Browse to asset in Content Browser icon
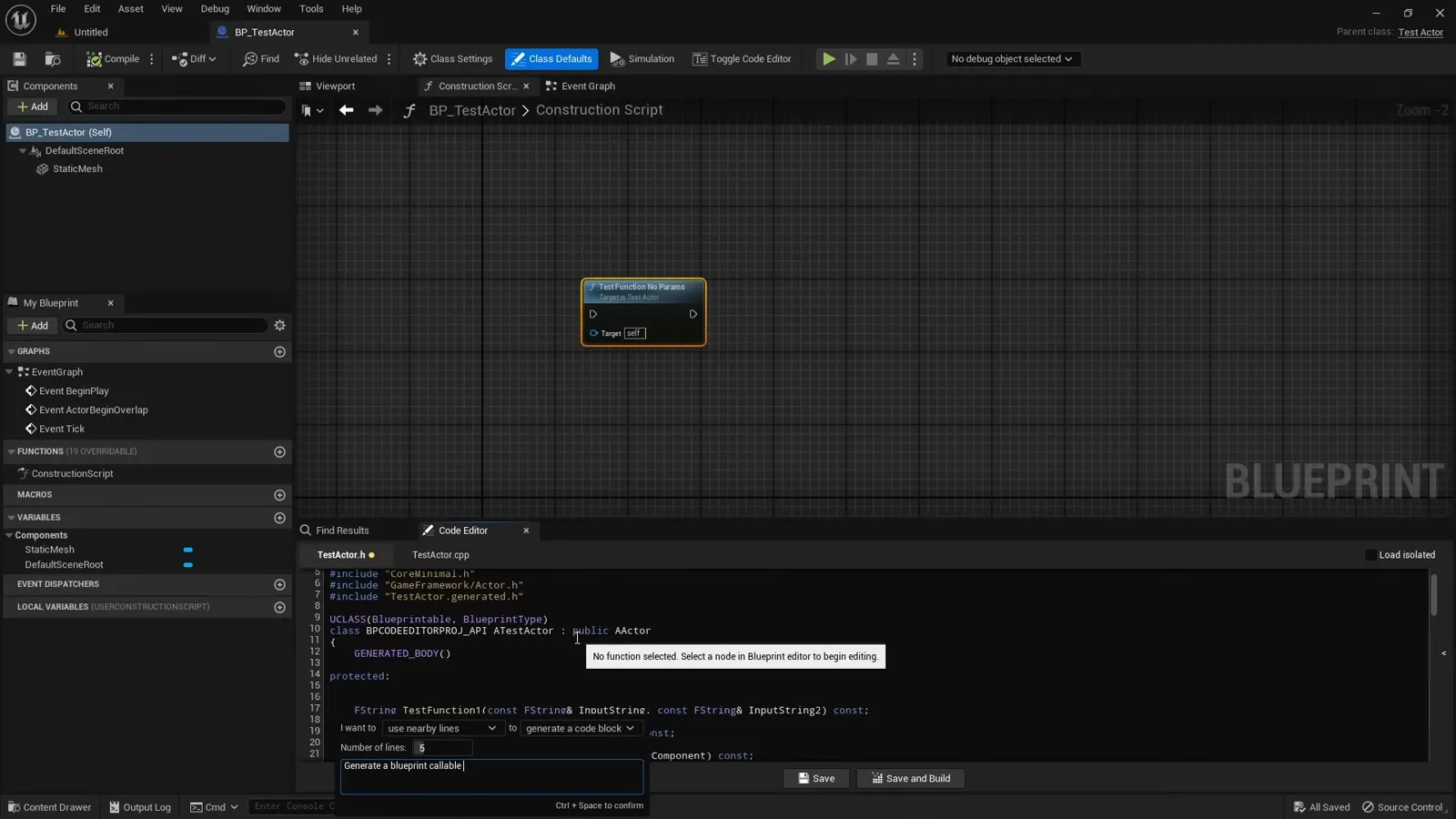The image size is (1456, 819). [x=53, y=59]
